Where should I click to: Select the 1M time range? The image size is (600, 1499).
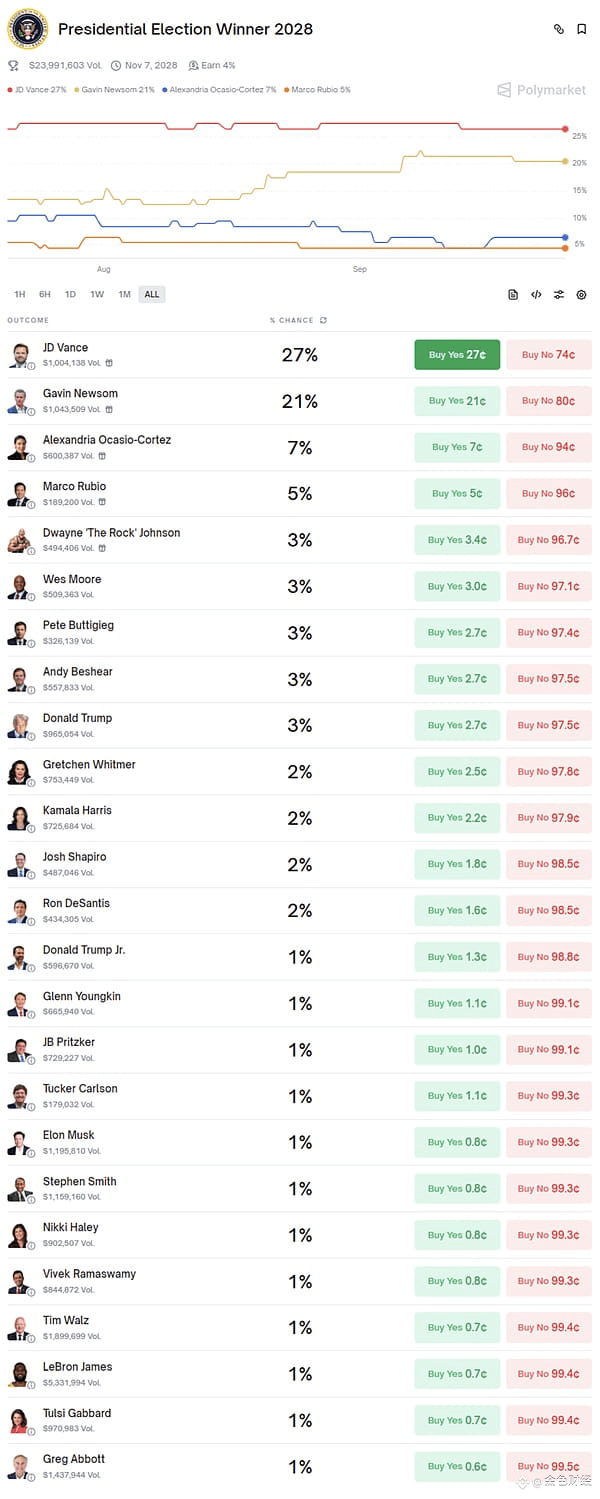click(x=124, y=294)
